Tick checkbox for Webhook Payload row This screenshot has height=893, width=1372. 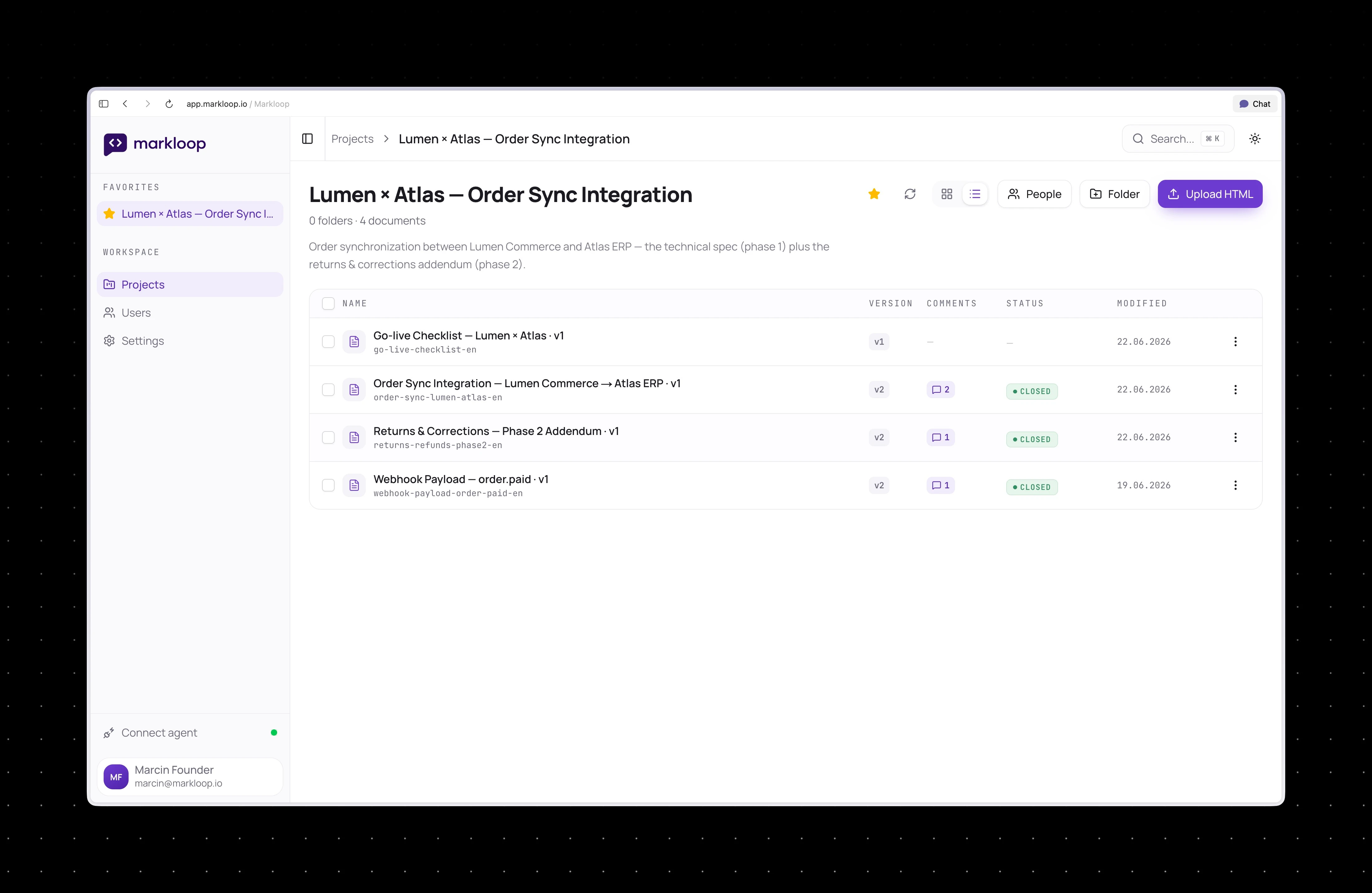(x=328, y=485)
